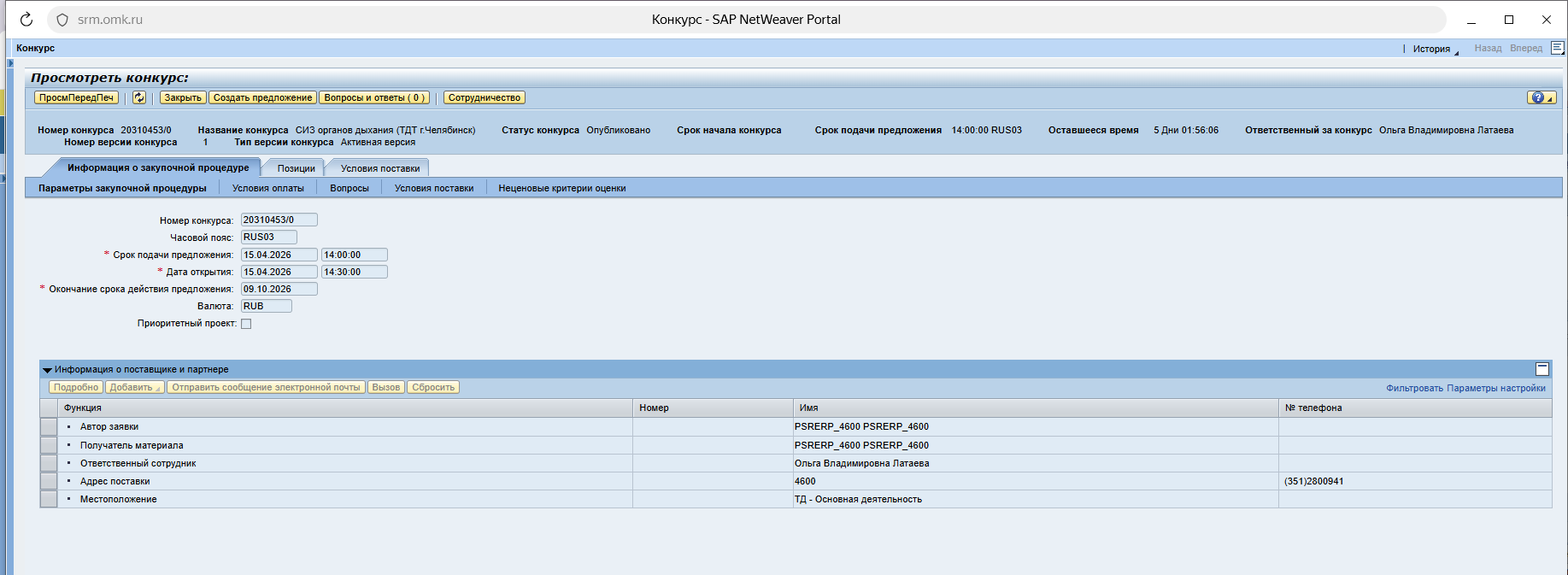Open the История dropdown

click(1433, 49)
